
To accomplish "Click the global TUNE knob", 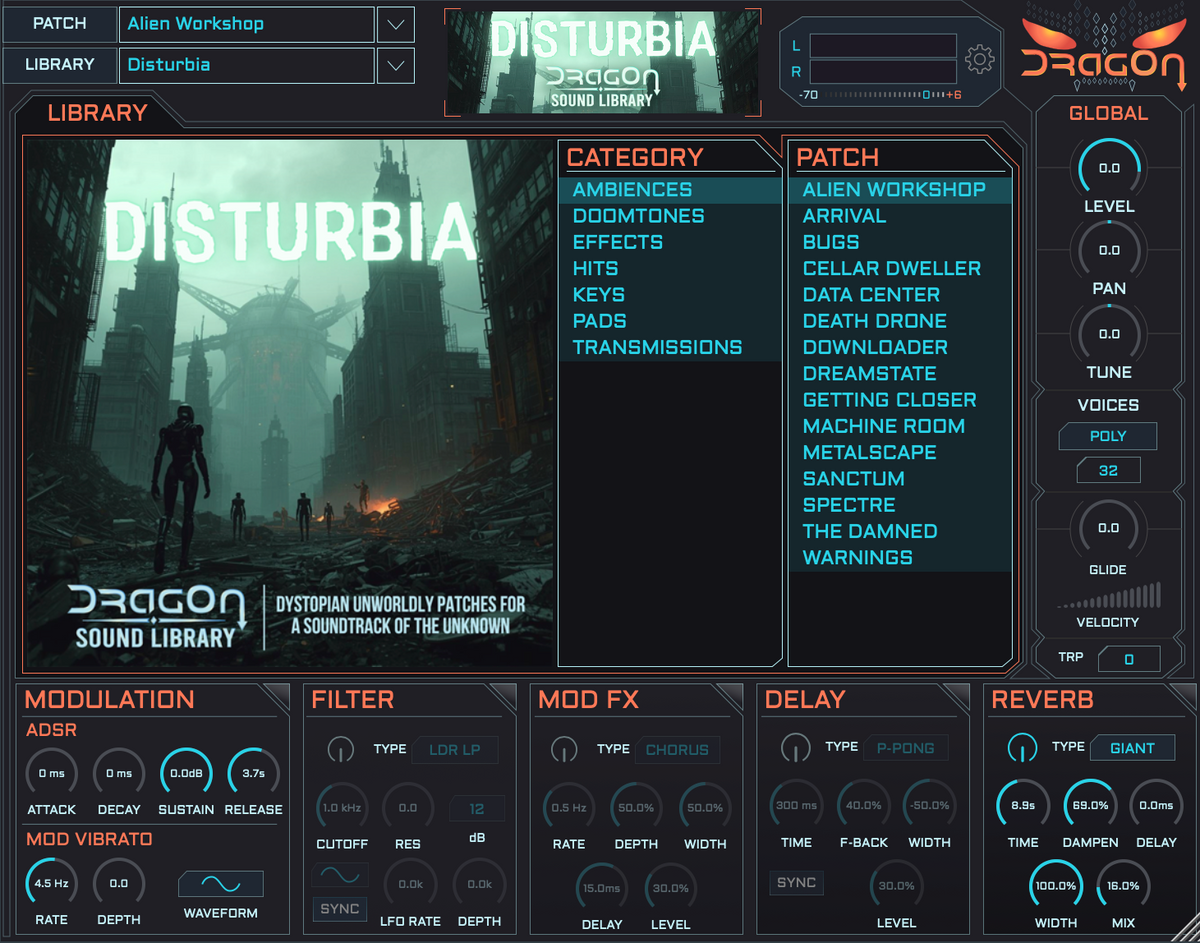I will tap(1109, 334).
